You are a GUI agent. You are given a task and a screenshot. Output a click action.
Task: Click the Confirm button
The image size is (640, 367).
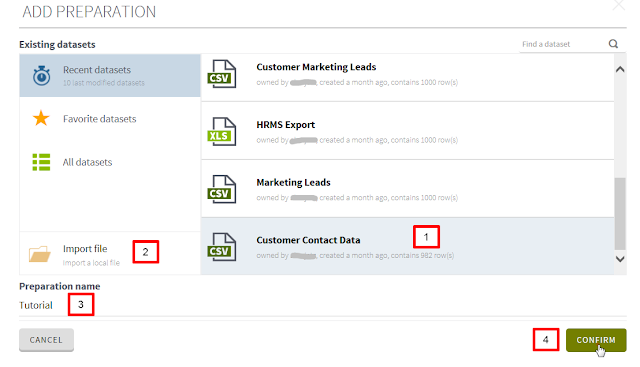pos(596,340)
